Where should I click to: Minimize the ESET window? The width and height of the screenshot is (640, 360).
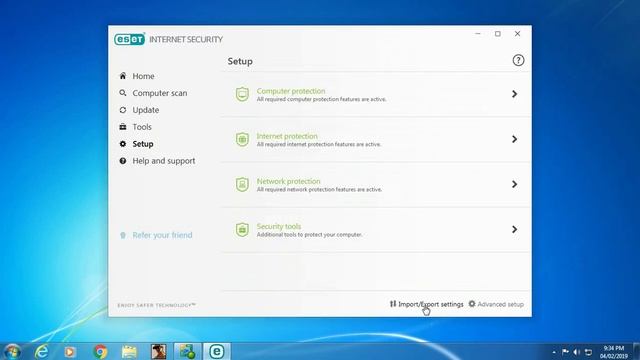[478, 34]
